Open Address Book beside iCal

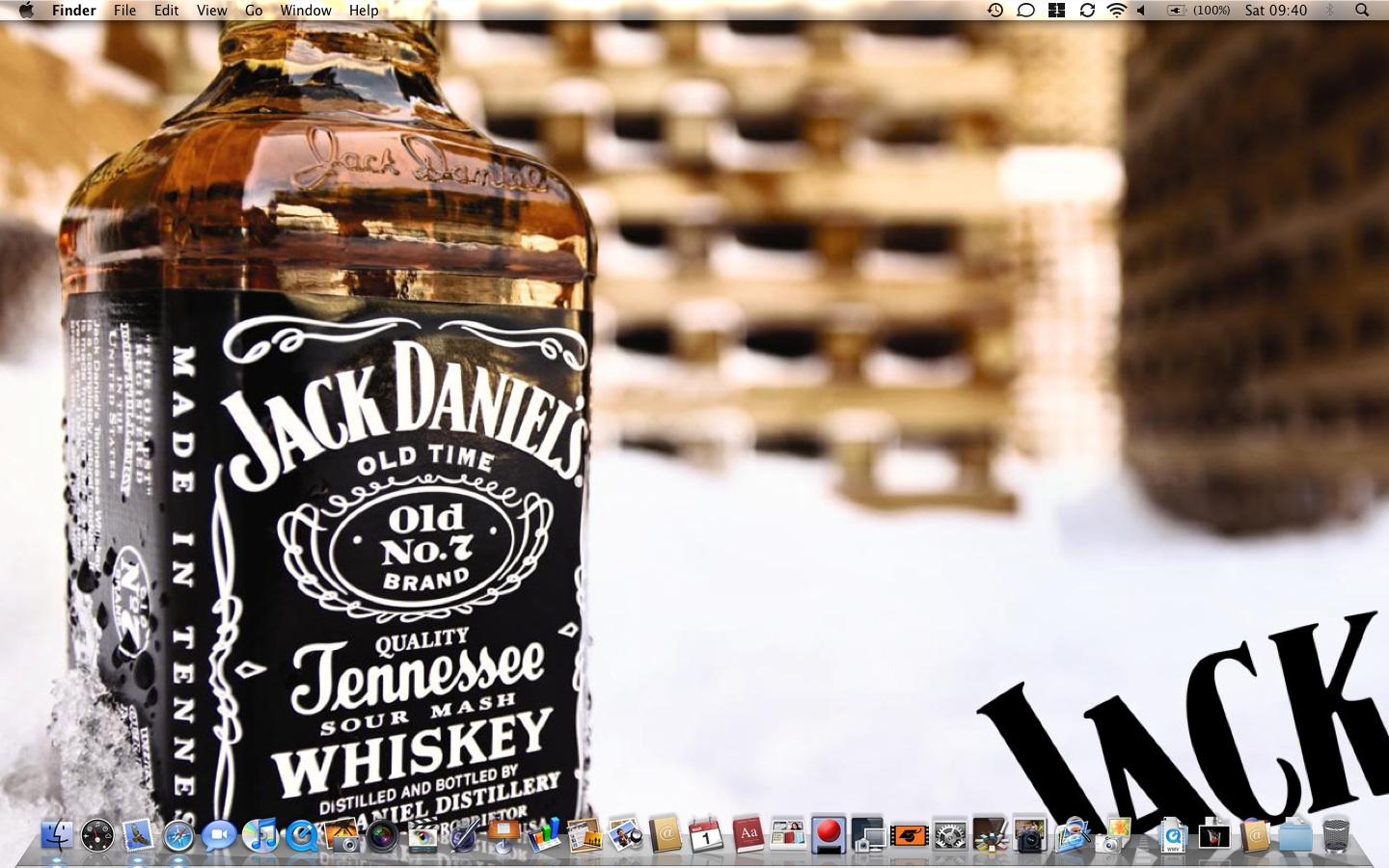coord(666,835)
